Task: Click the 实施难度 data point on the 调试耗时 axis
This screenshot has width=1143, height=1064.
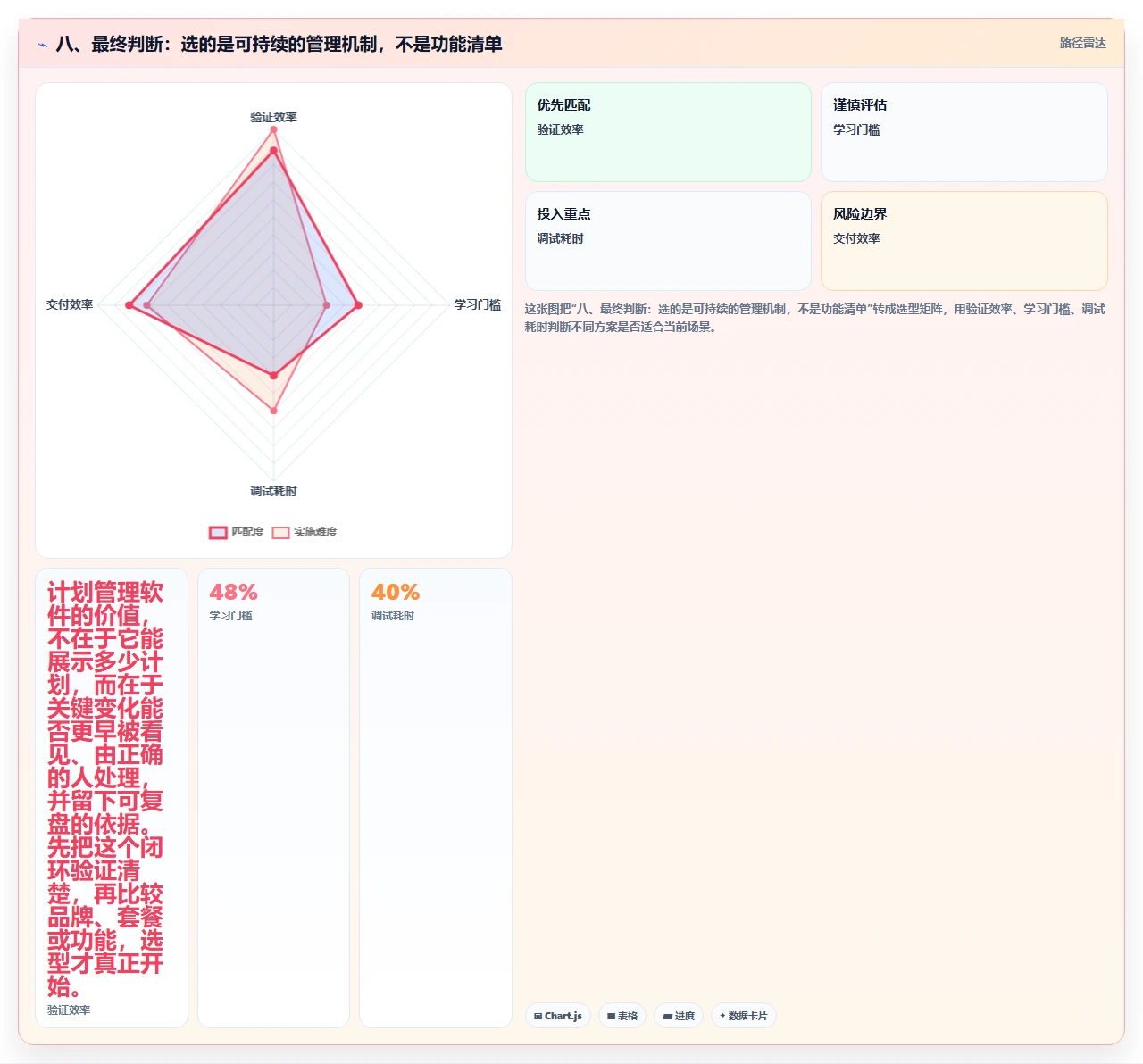Action: point(273,411)
